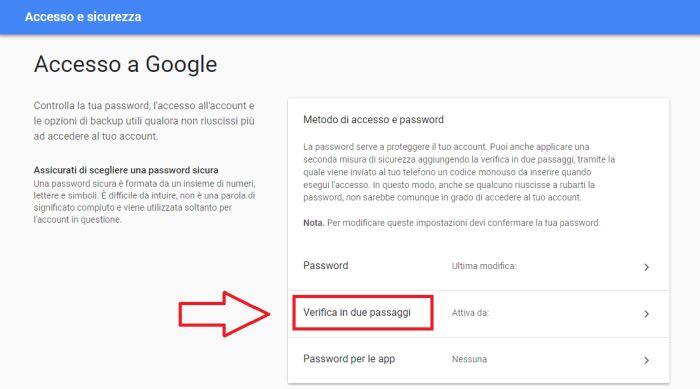Click the blue top header bar
Viewport: 700px width, 389px height.
(350, 17)
